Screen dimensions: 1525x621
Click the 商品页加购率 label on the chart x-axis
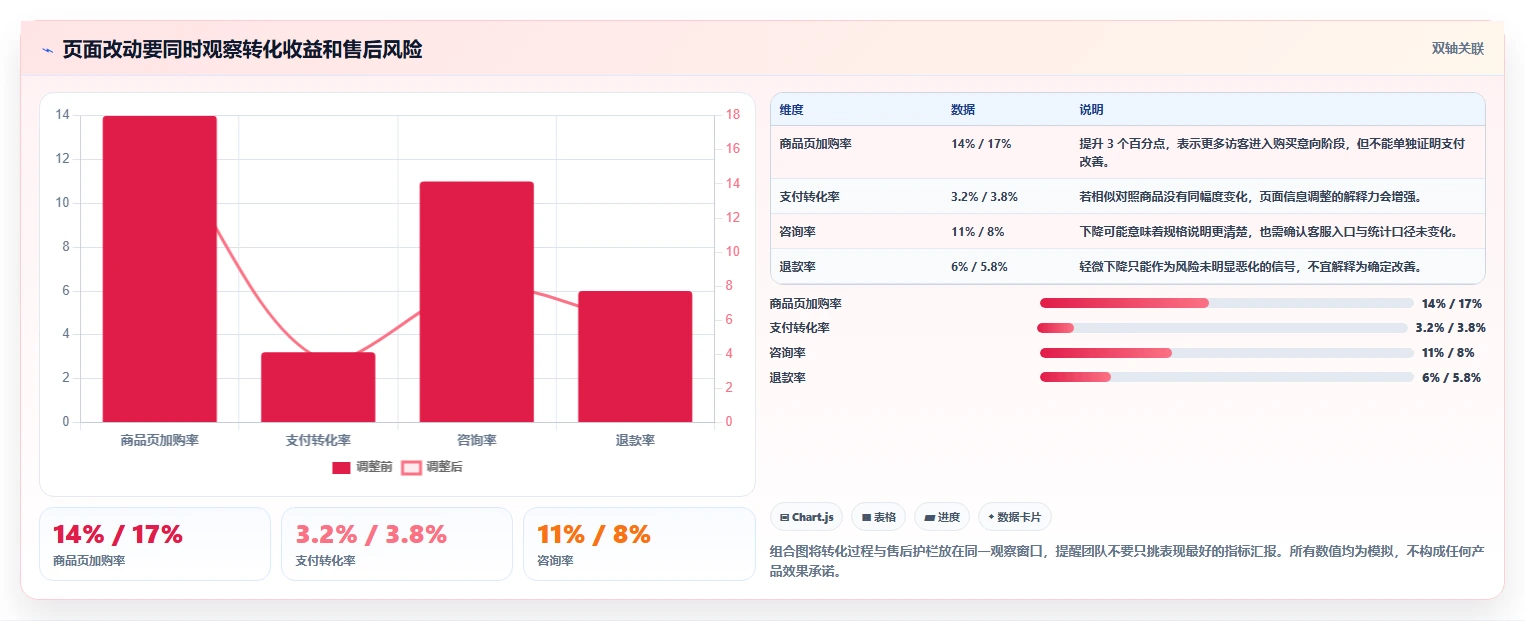[x=160, y=440]
